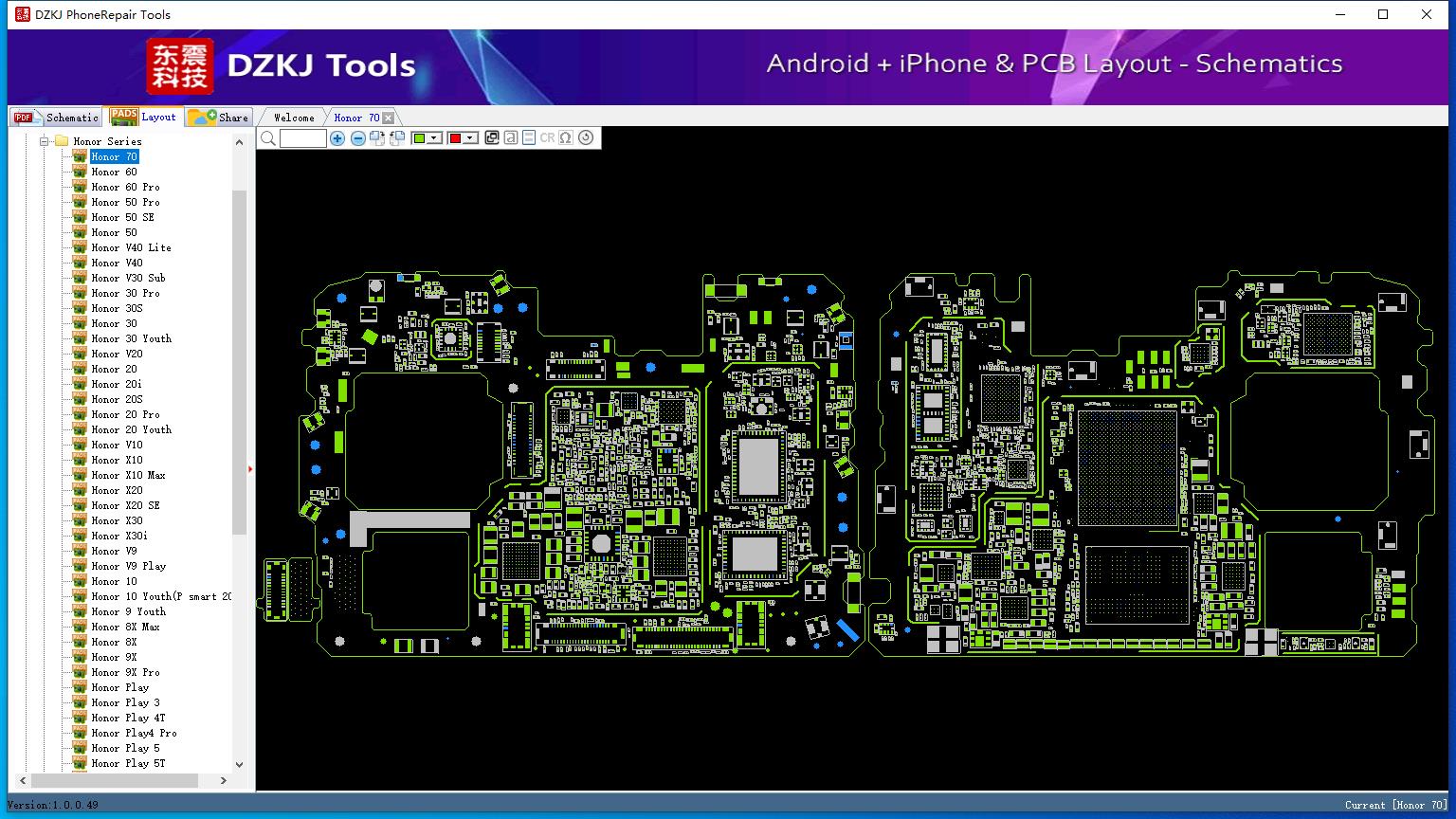Open Honor X30i from the list
1456x819 pixels.
(119, 536)
